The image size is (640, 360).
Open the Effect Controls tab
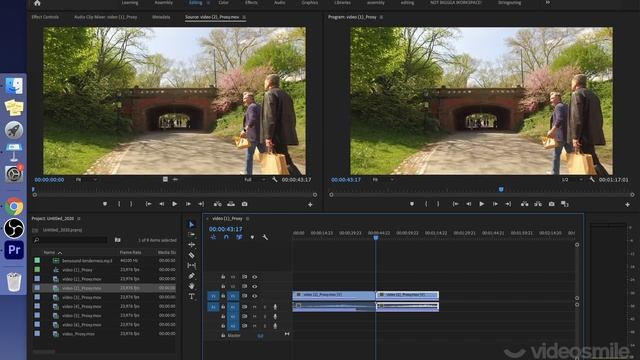(45, 17)
